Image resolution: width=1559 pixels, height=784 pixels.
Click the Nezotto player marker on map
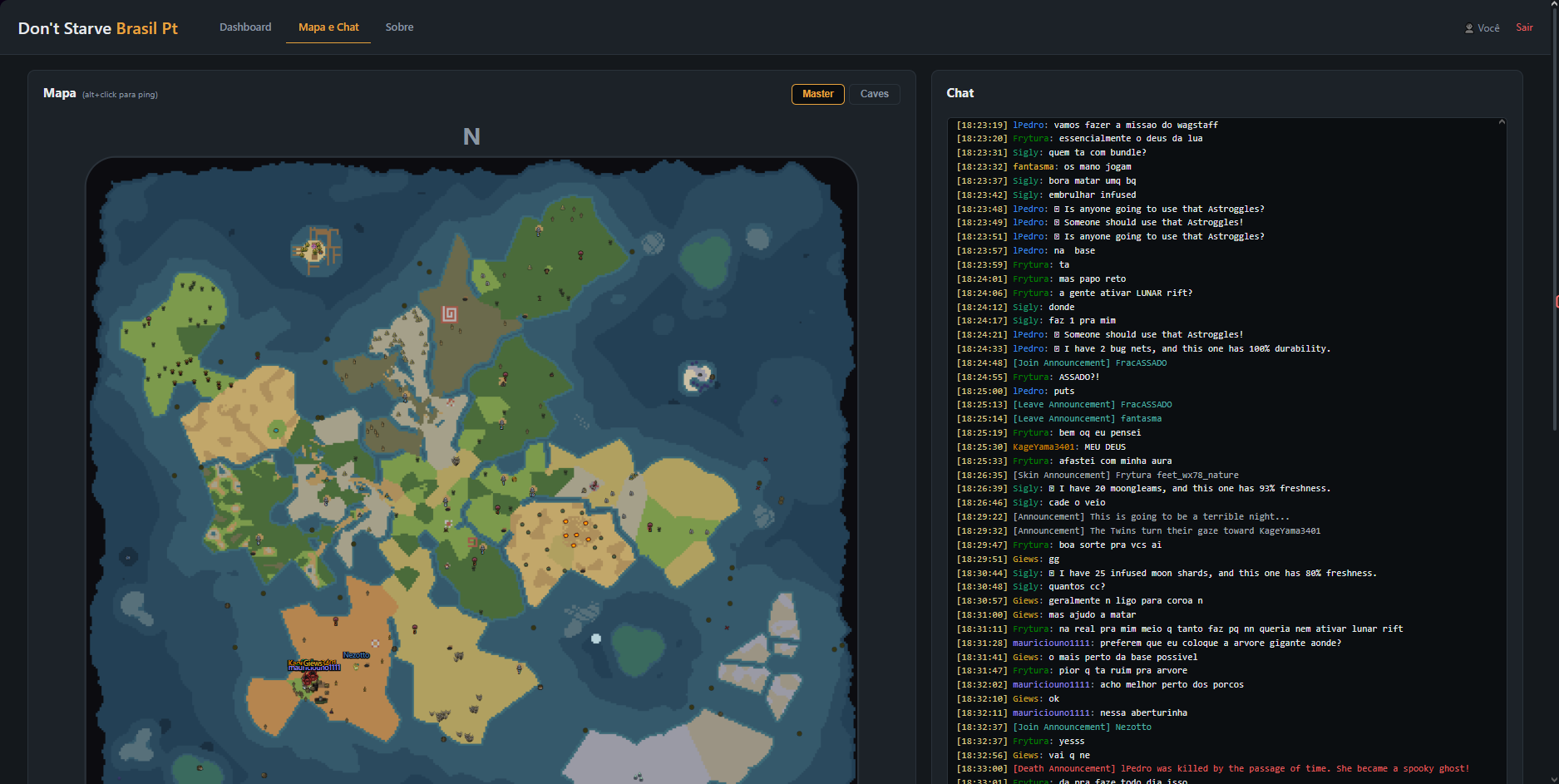(x=356, y=656)
